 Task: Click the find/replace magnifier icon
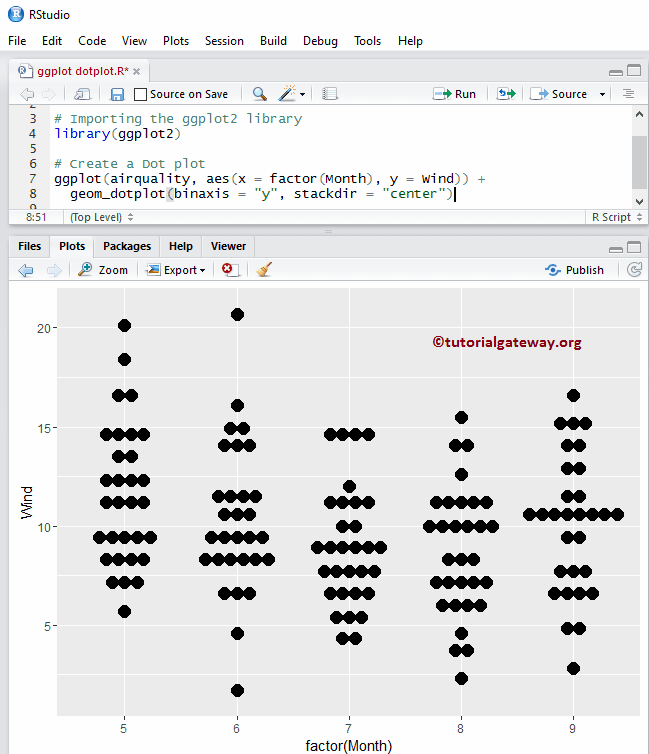pyautogui.click(x=259, y=94)
